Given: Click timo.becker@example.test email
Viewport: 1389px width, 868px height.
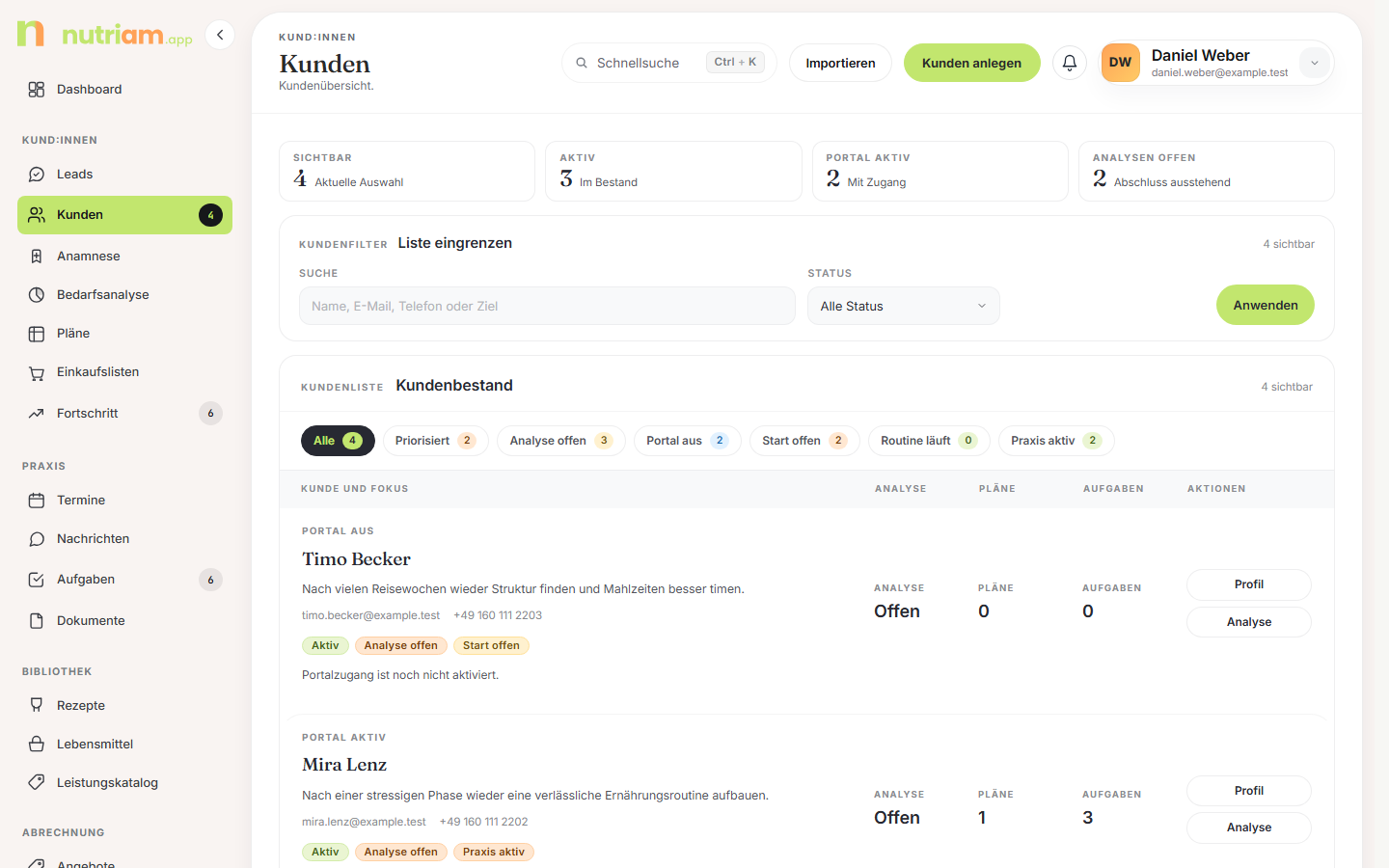Looking at the screenshot, I should 370,615.
